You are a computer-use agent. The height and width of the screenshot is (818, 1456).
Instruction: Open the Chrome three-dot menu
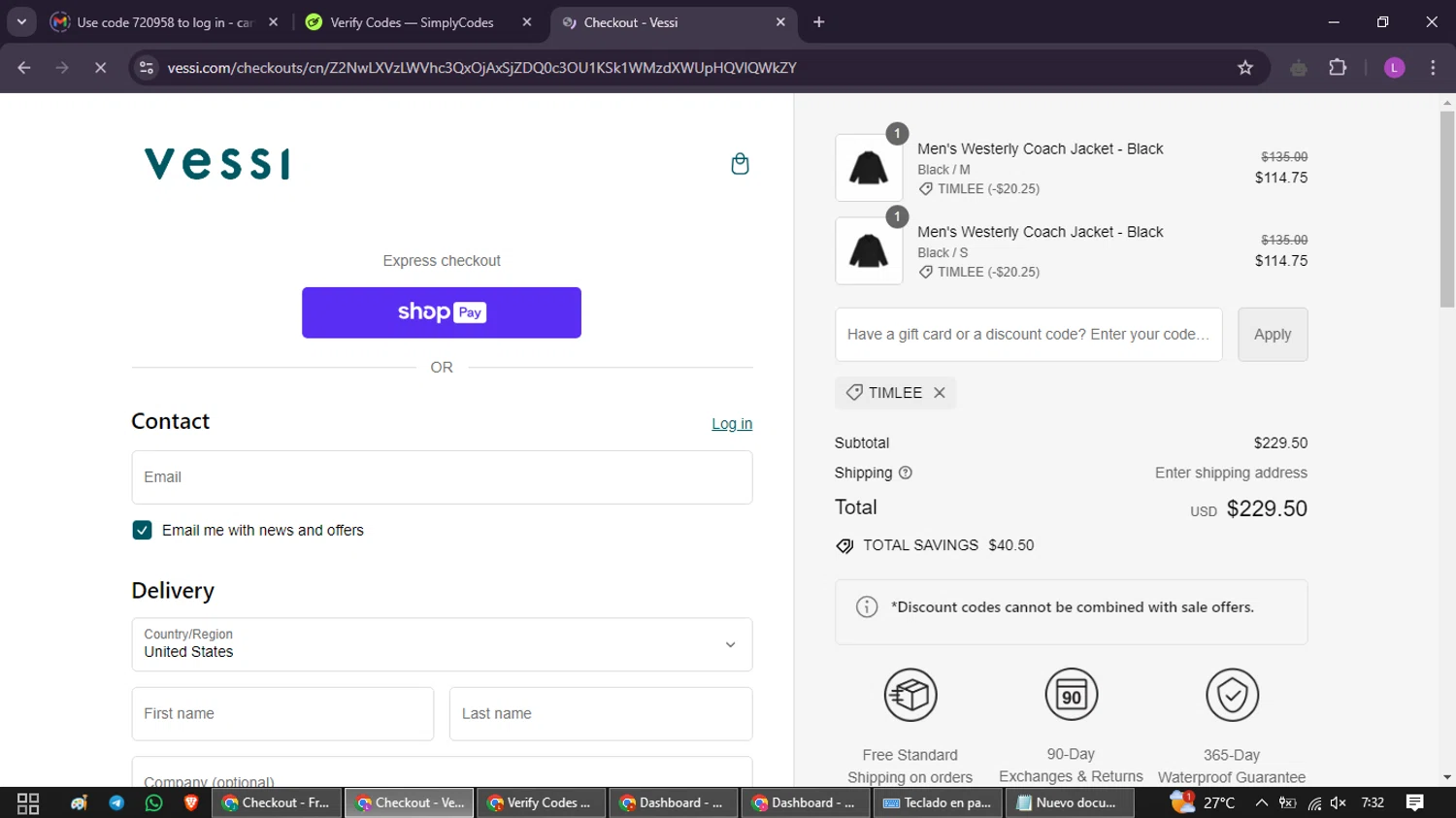tap(1433, 68)
